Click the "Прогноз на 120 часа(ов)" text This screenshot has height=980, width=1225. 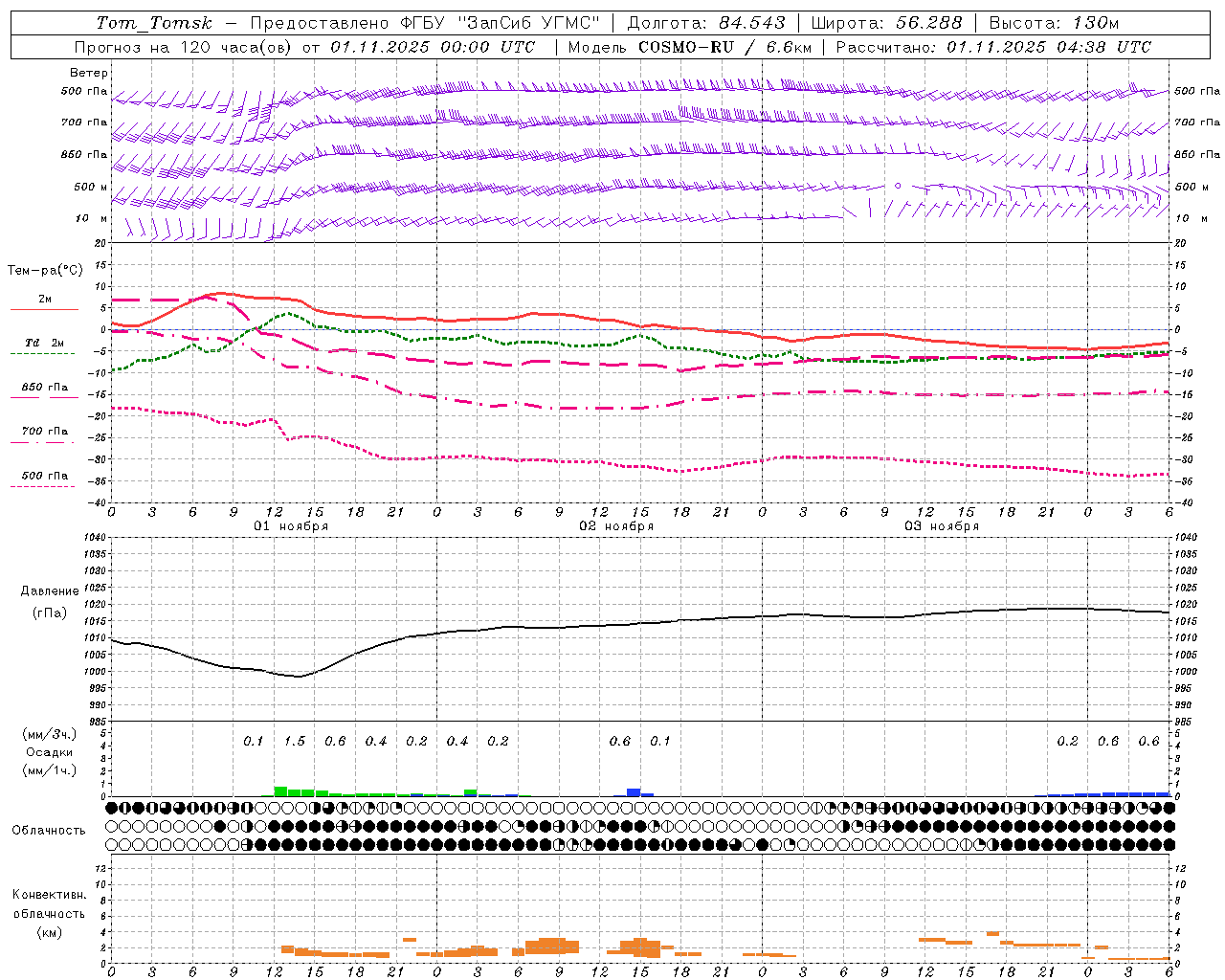tap(184, 47)
